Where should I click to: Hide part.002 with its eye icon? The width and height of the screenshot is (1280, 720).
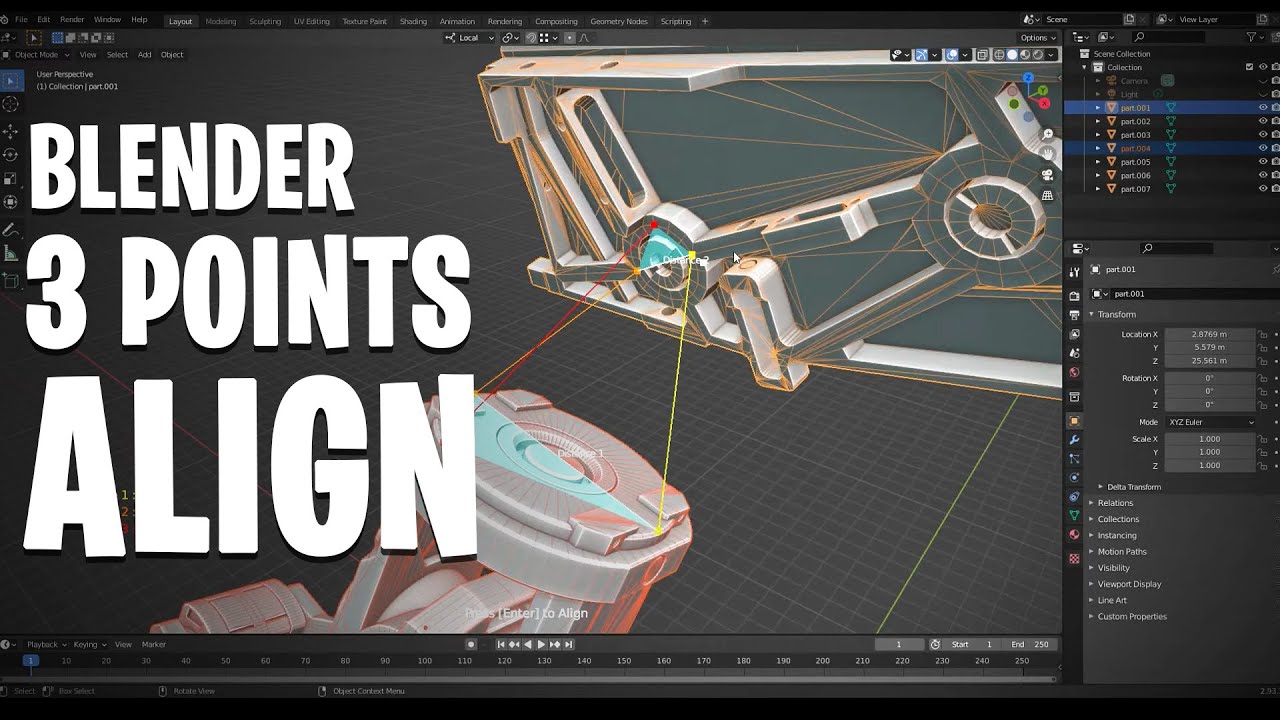(x=1263, y=121)
